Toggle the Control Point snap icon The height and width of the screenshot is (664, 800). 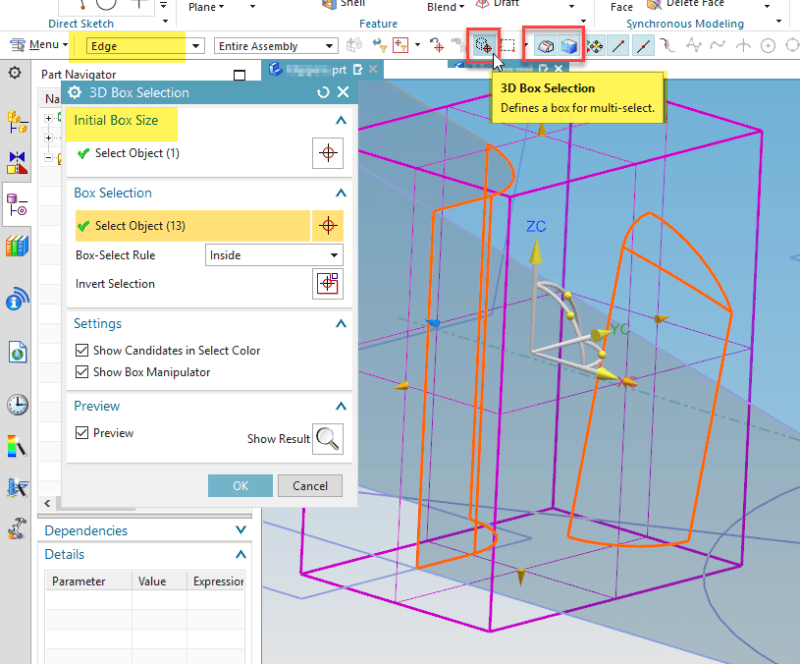coord(667,46)
